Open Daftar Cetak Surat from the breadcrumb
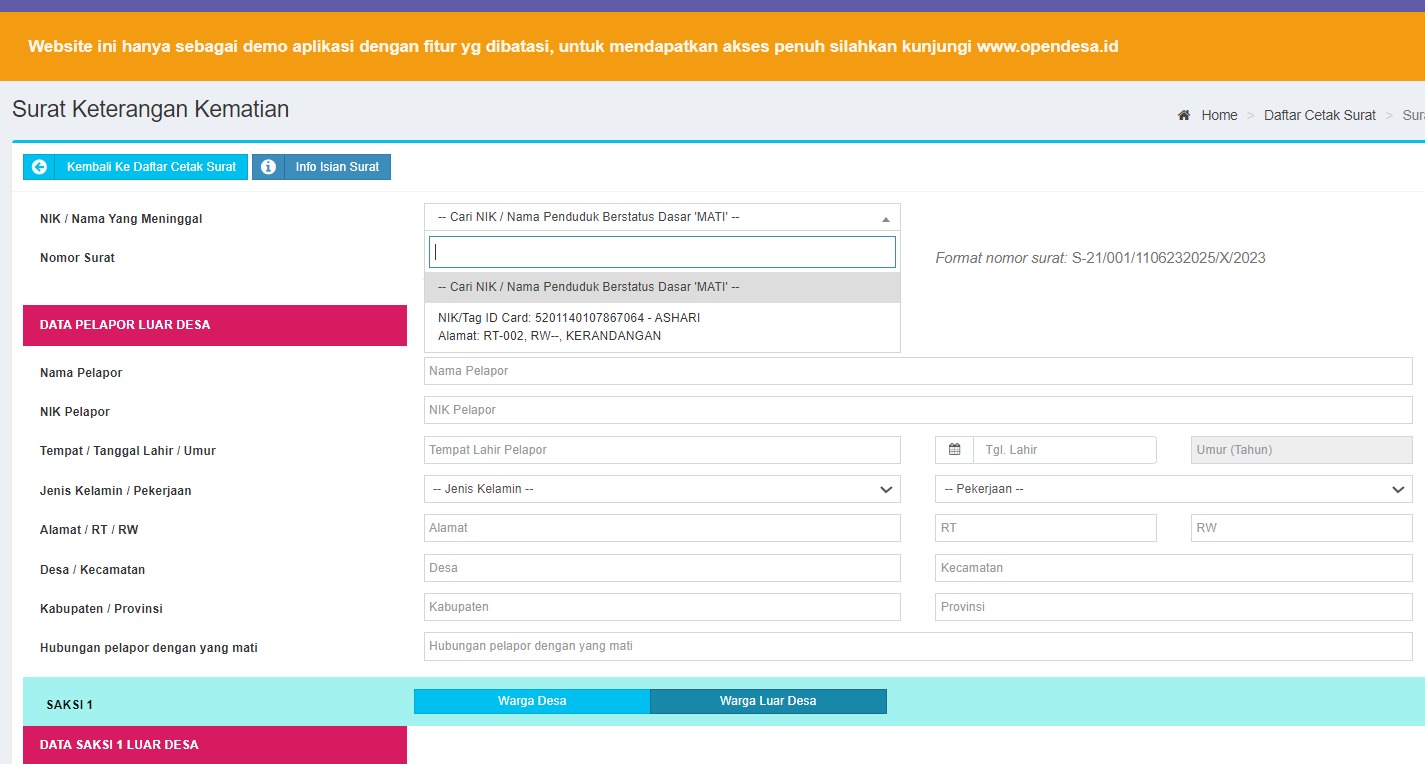The height and width of the screenshot is (764, 1425). pyautogui.click(x=1320, y=115)
